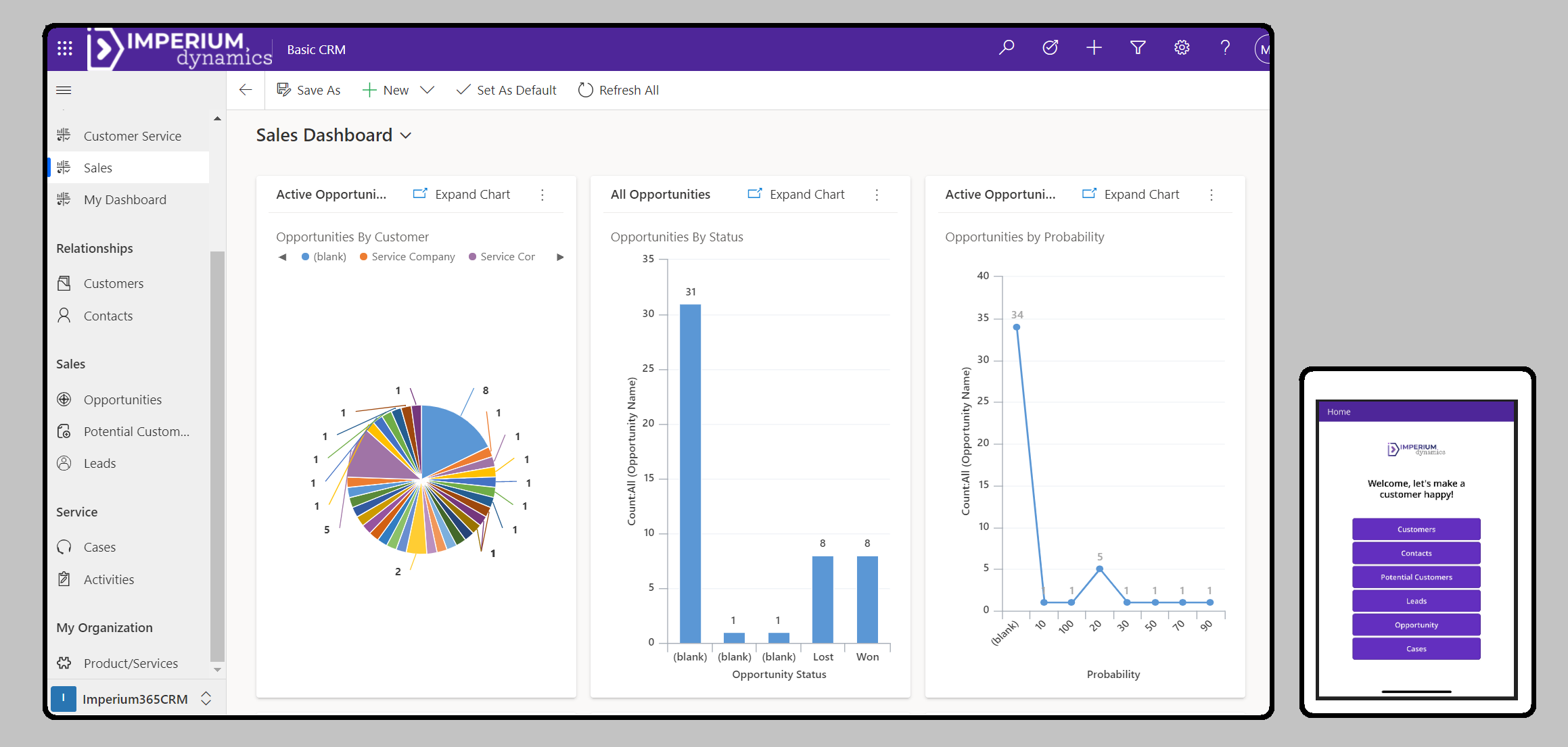Expand Active Opportunities chart options
Viewport: 1568px width, 747px height.
[544, 195]
